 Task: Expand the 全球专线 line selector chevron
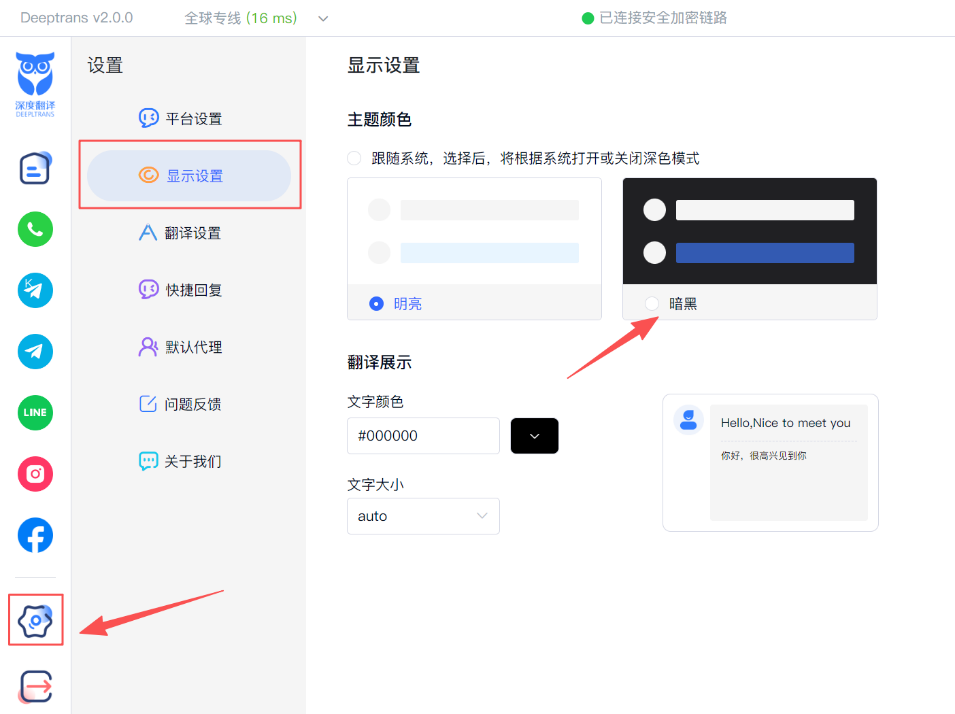pos(323,19)
